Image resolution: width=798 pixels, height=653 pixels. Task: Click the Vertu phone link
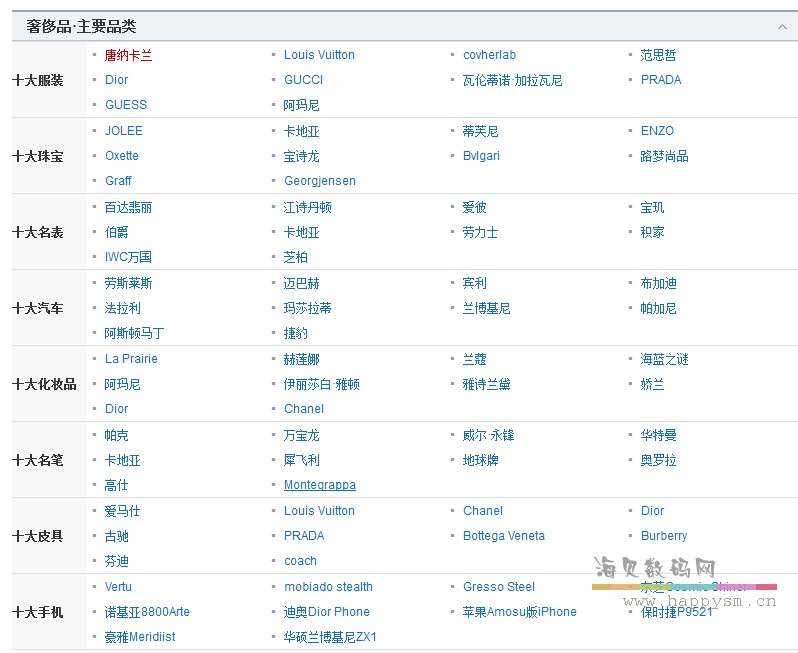click(x=118, y=587)
